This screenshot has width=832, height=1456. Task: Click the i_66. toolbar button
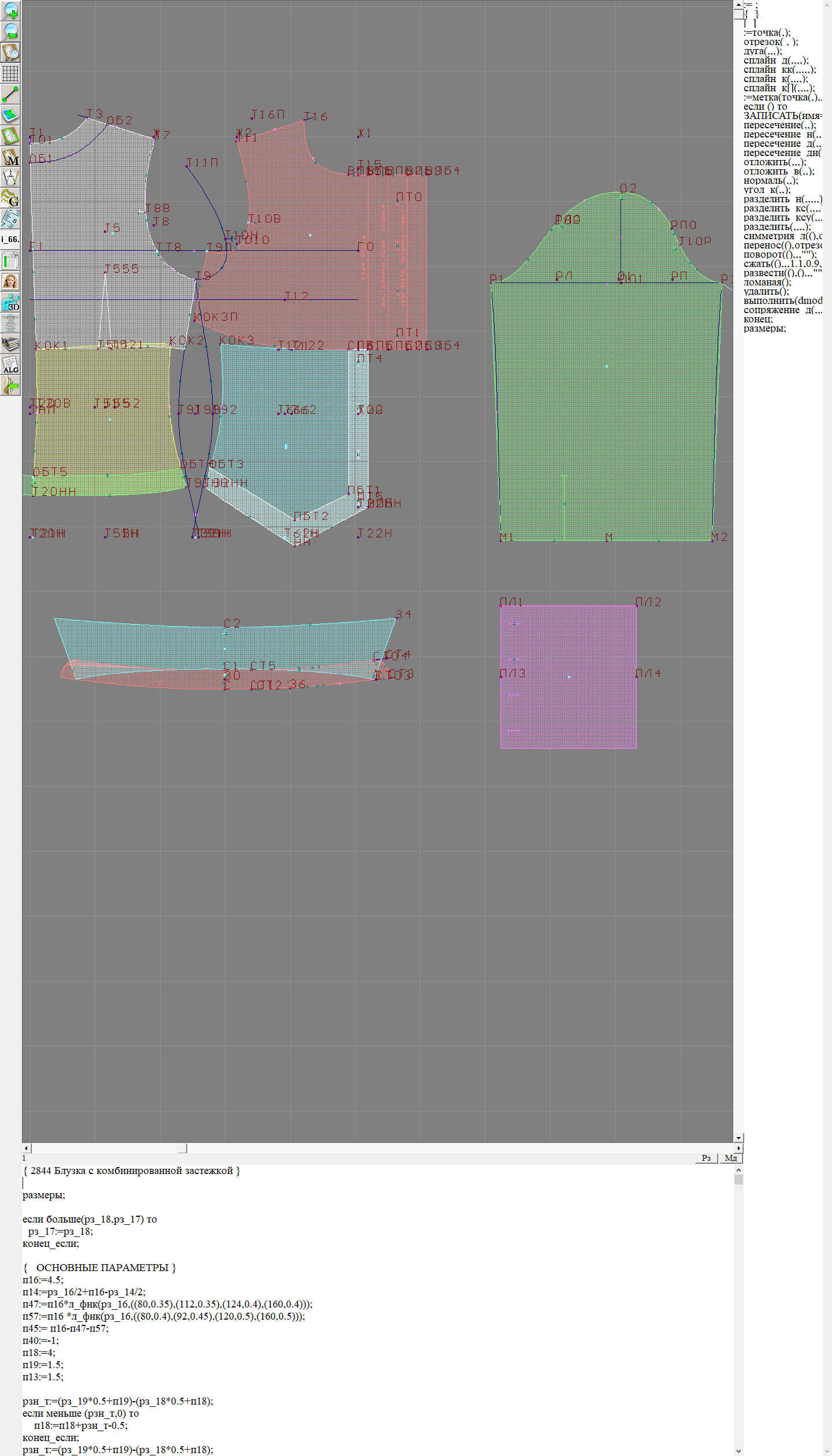point(10,239)
